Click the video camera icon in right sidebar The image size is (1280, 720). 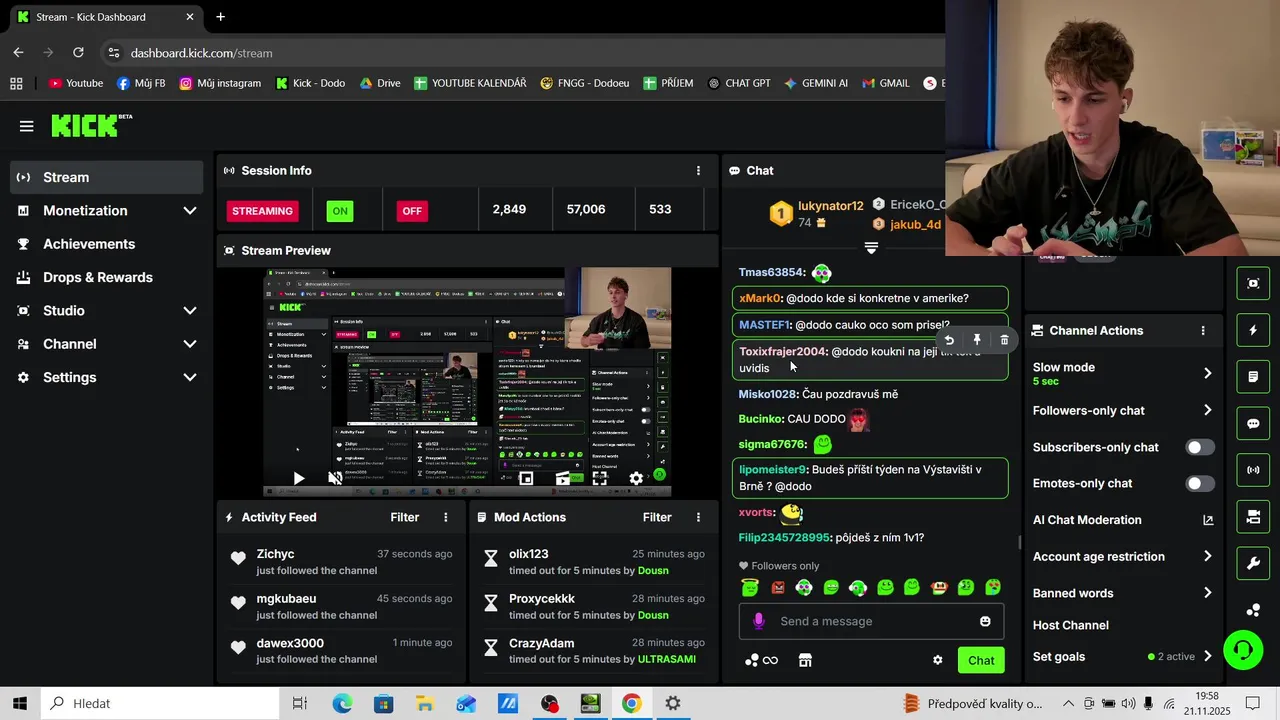[x=1253, y=517]
